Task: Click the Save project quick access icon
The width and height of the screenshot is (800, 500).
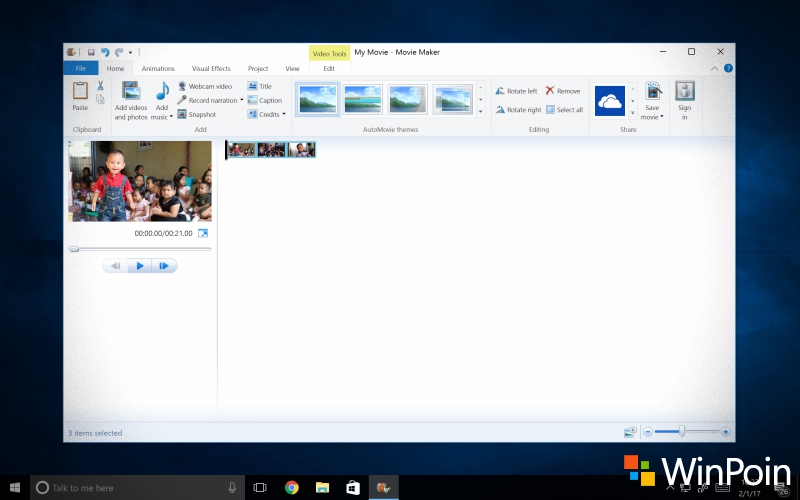Action: 91,52
